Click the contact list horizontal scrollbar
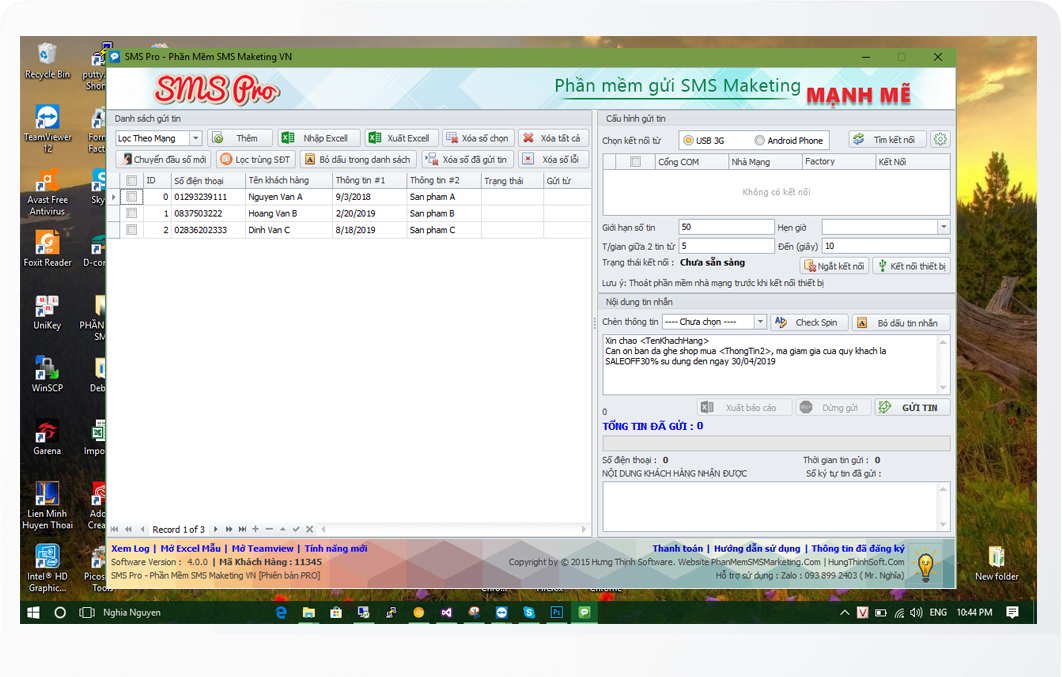This screenshot has height=677, width=1062. pos(454,529)
